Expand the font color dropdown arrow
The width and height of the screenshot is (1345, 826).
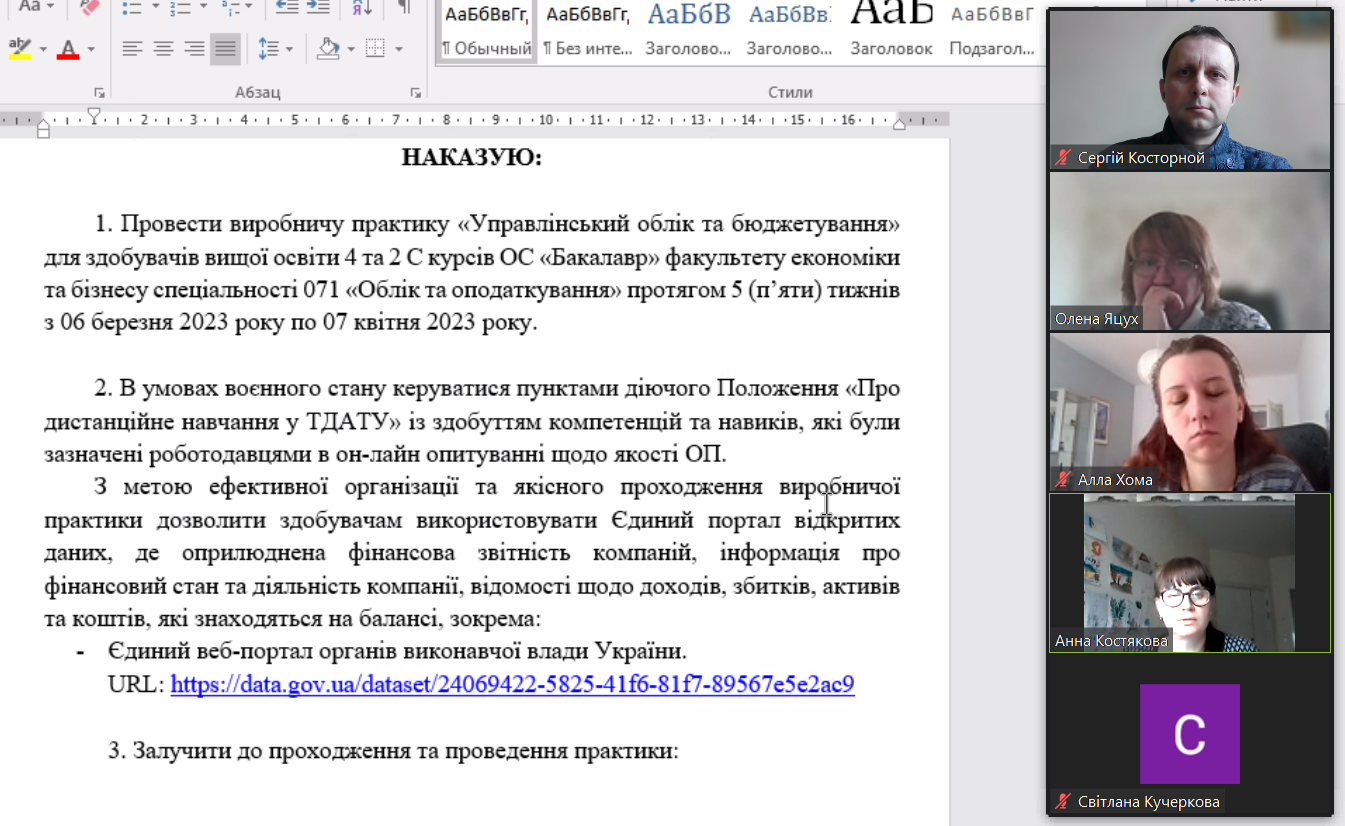91,49
